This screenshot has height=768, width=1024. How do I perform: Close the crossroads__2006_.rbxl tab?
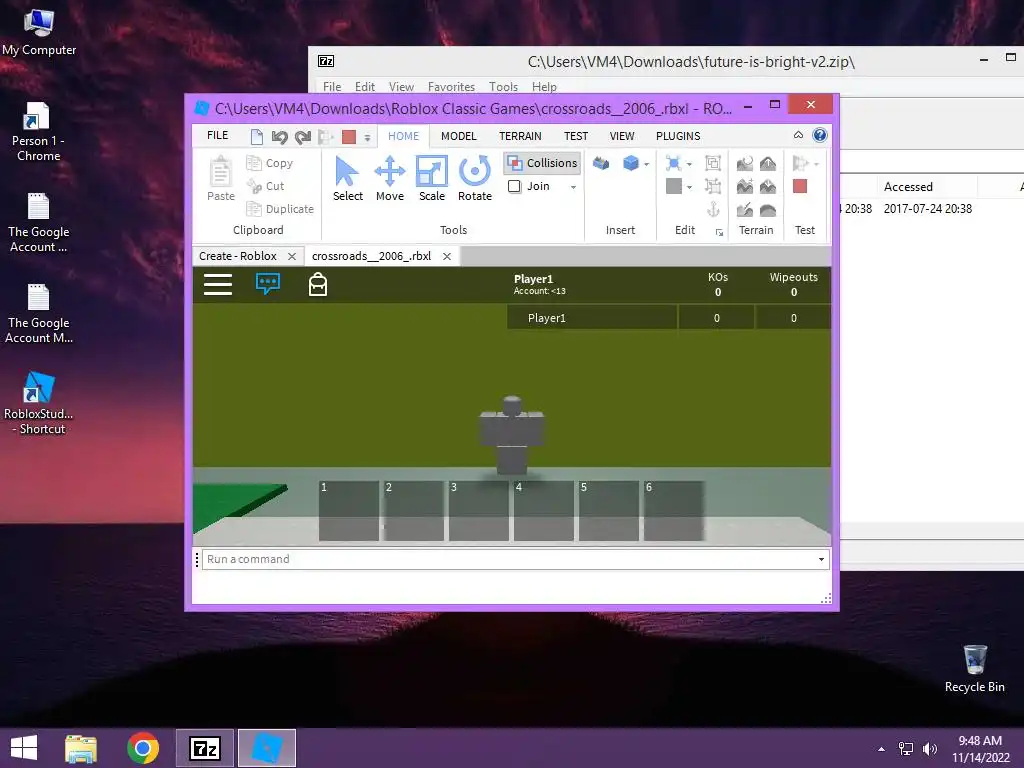(x=447, y=256)
